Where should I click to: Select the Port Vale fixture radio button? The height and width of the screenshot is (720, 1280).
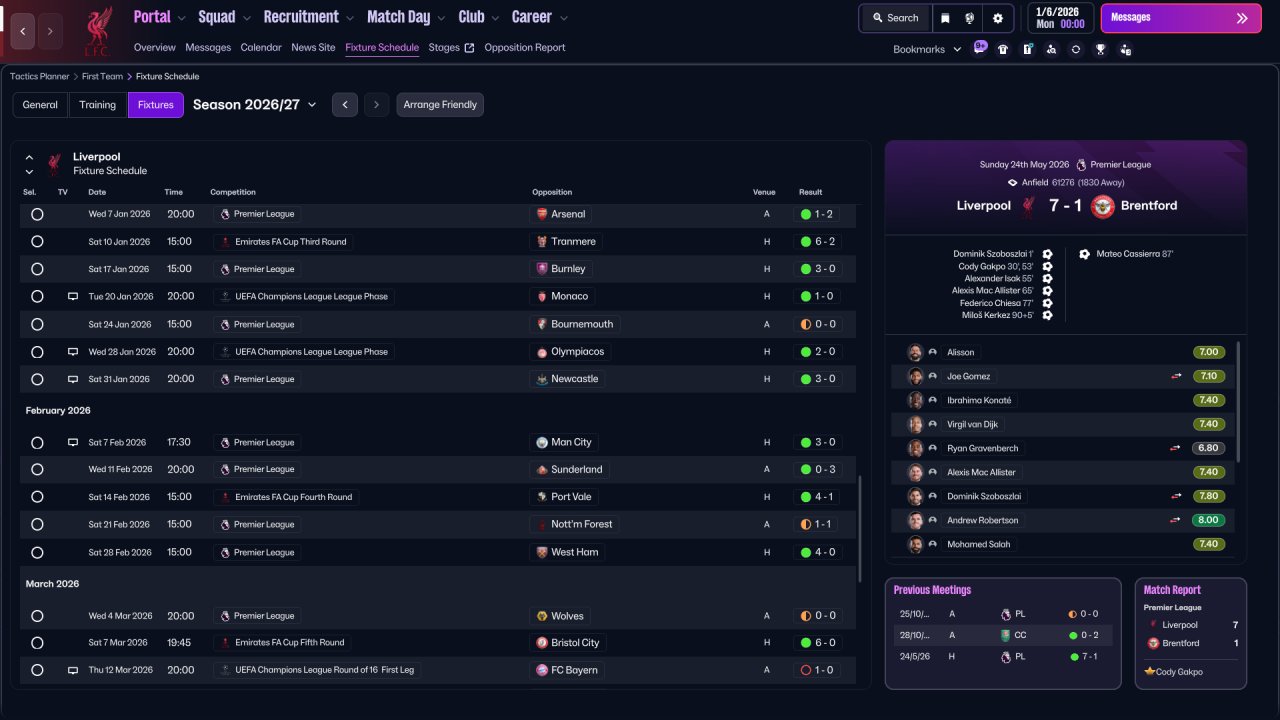coord(37,497)
